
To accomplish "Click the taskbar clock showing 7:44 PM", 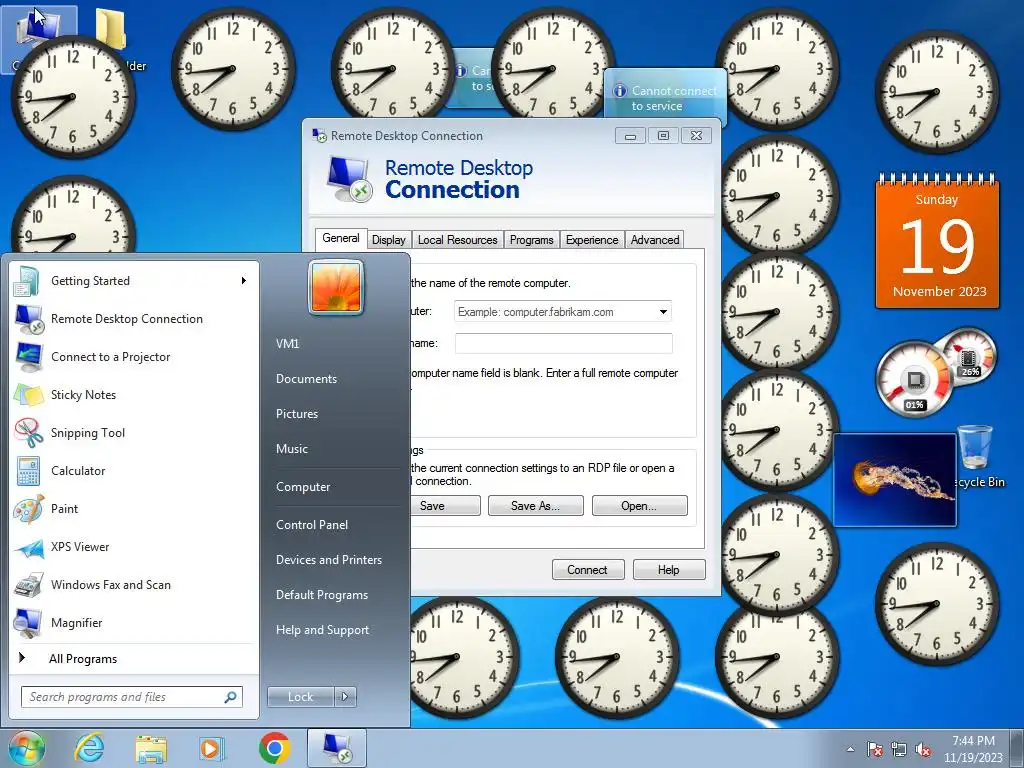I will [973, 749].
